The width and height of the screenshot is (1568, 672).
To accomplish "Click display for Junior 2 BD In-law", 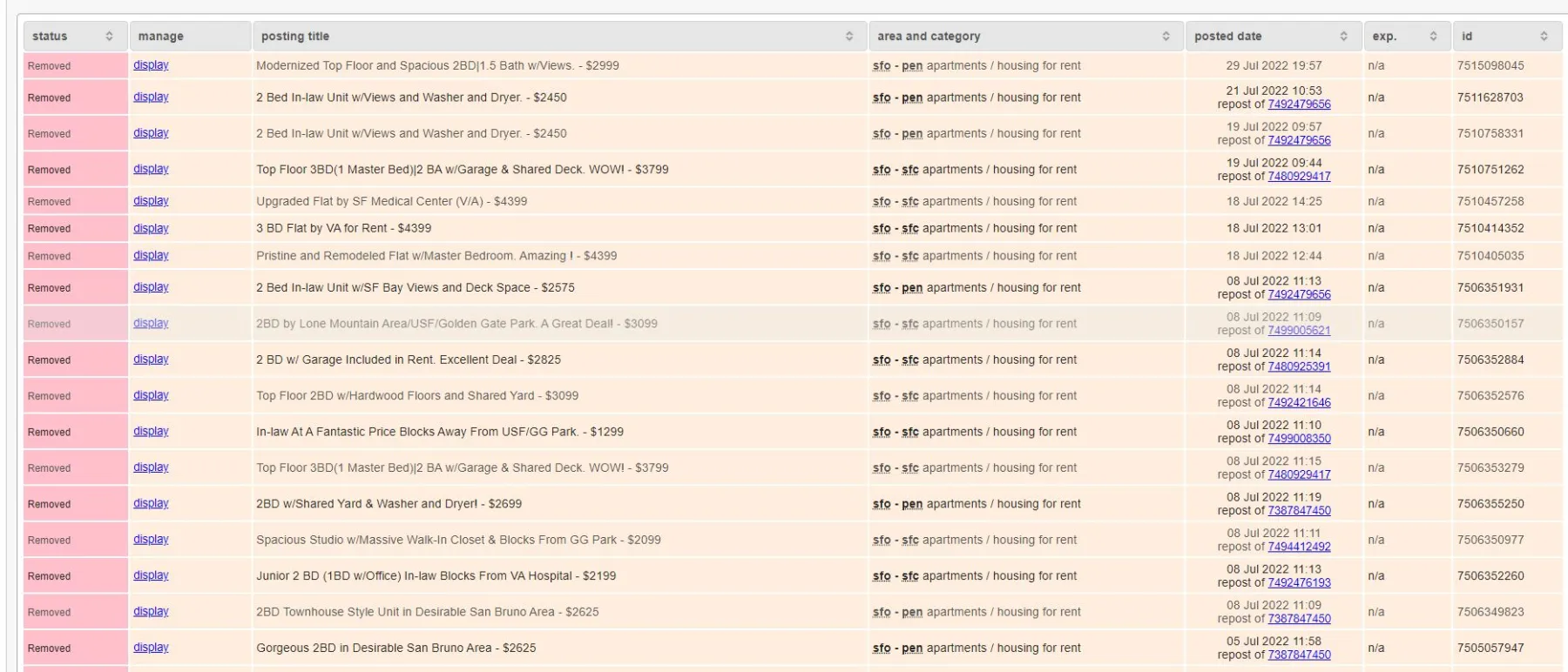I will coord(151,575).
